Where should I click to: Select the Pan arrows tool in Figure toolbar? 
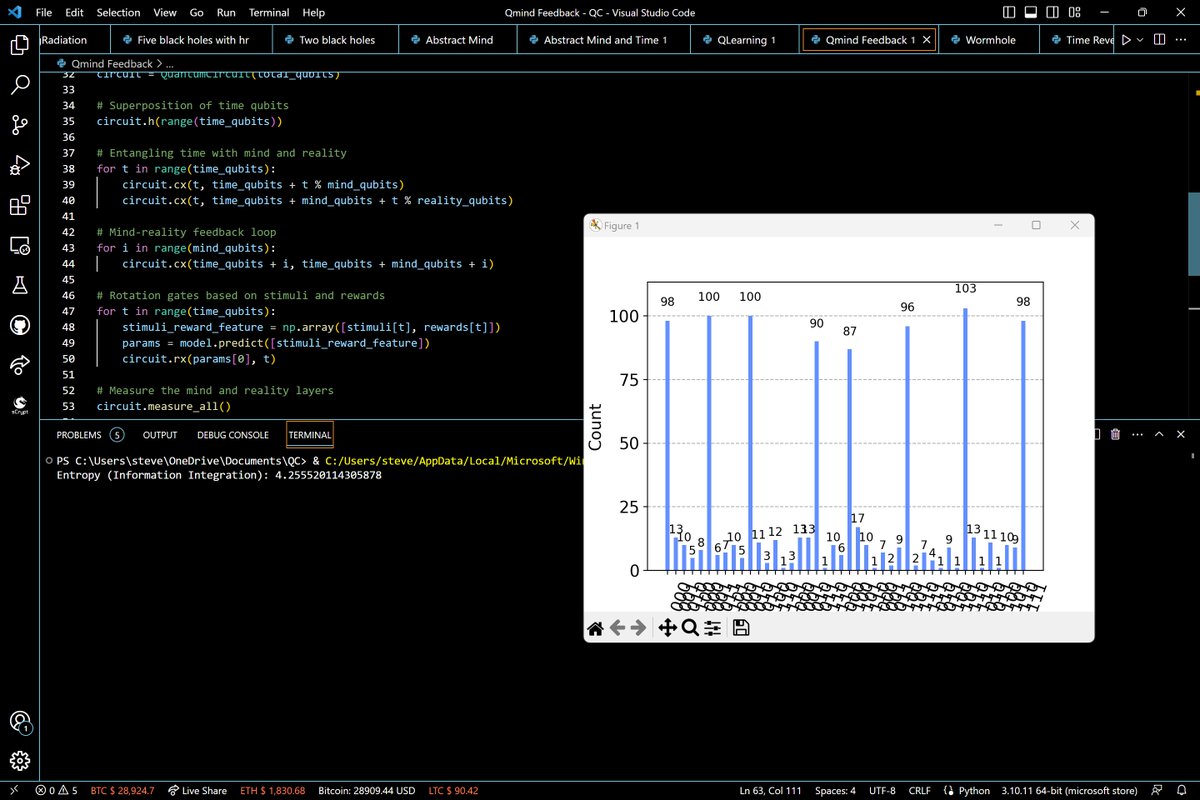tap(665, 628)
